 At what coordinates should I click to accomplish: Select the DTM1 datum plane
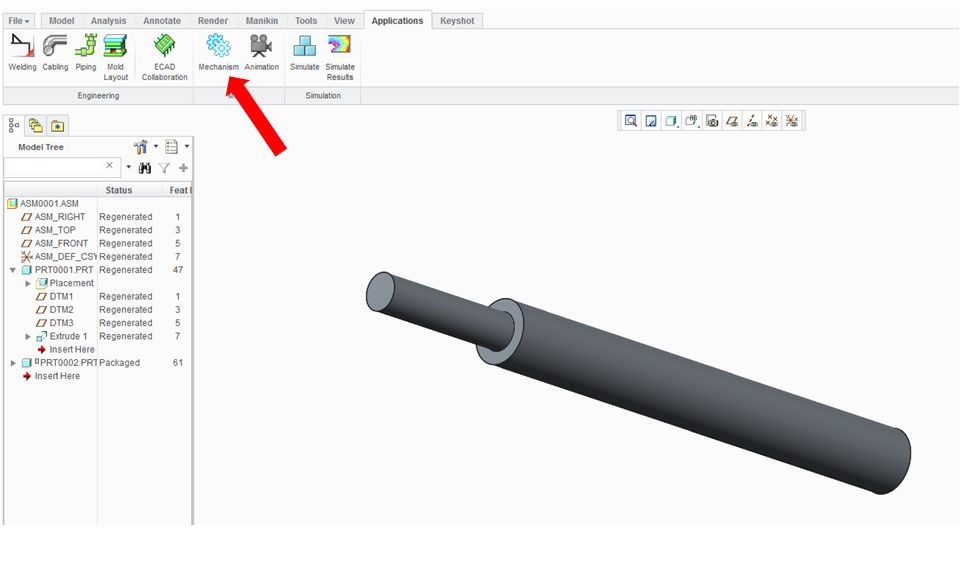tap(61, 296)
